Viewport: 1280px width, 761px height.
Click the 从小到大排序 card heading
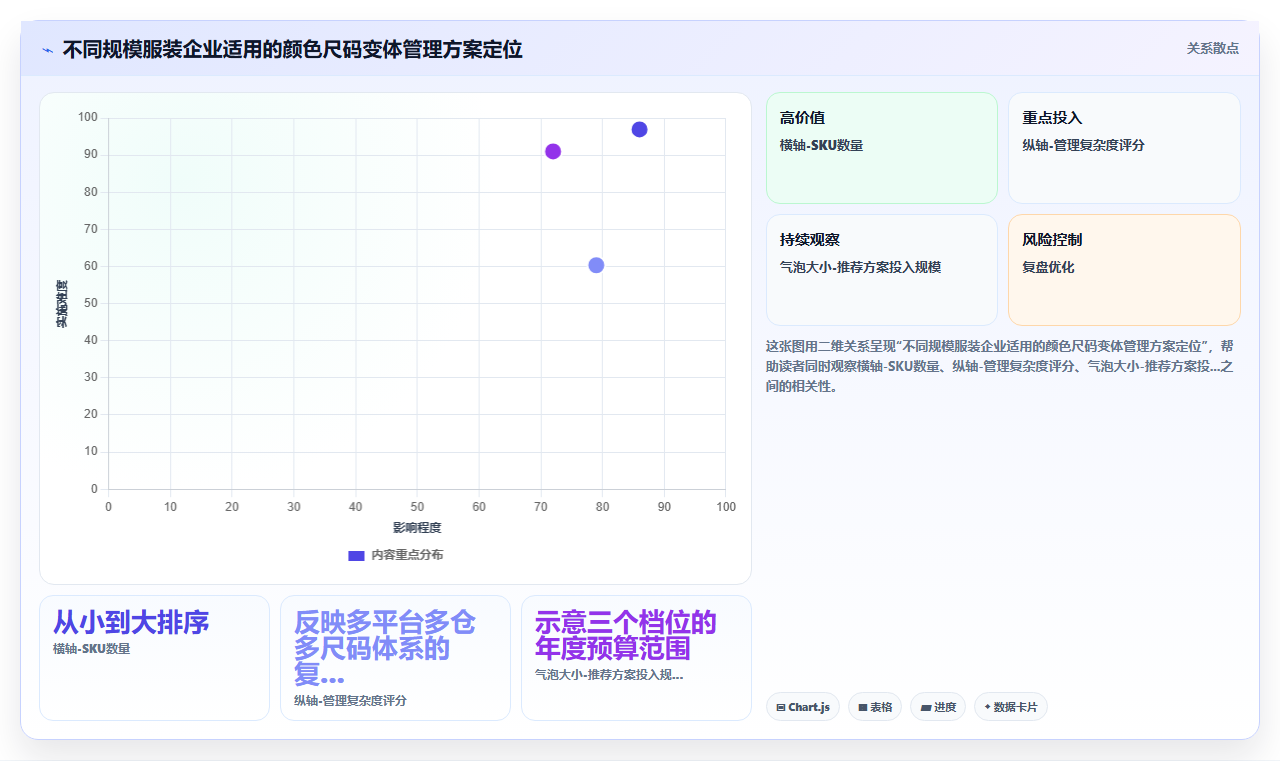pos(131,623)
